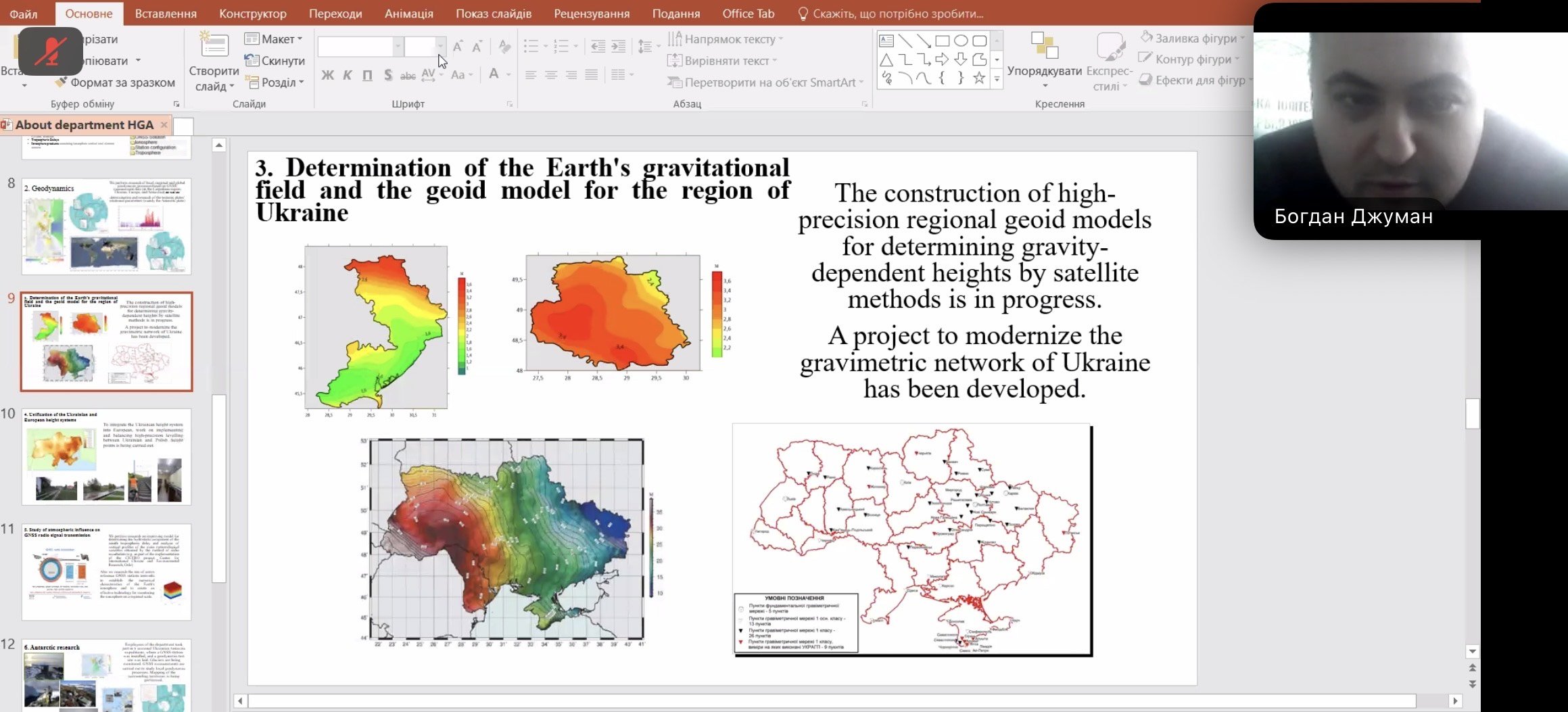This screenshot has height=712, width=1568.
Task: Click the Format Painter brush icon
Action: 61,82
